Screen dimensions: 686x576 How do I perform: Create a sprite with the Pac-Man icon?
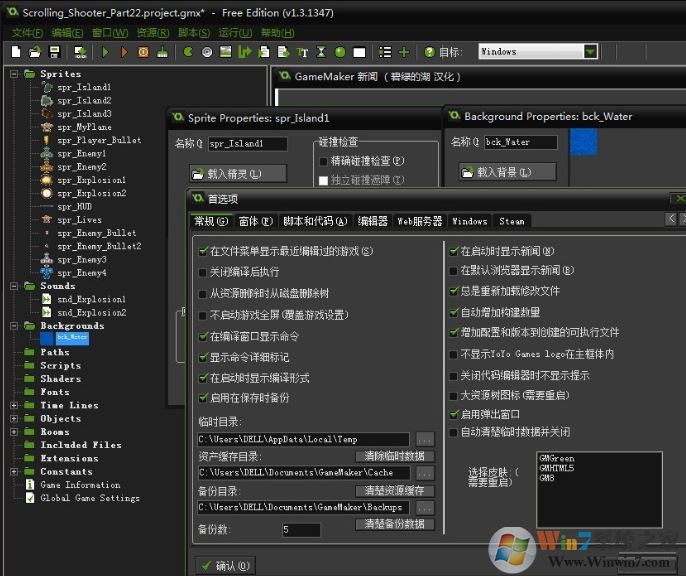188,52
